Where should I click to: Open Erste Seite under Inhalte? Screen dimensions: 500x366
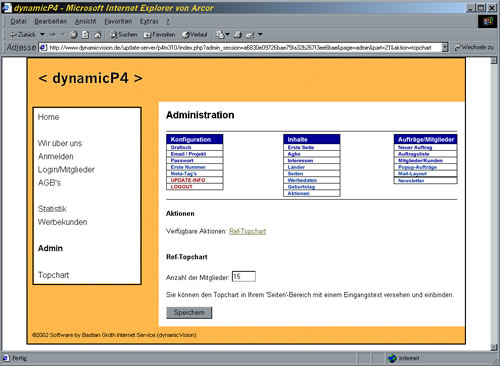(x=301, y=147)
